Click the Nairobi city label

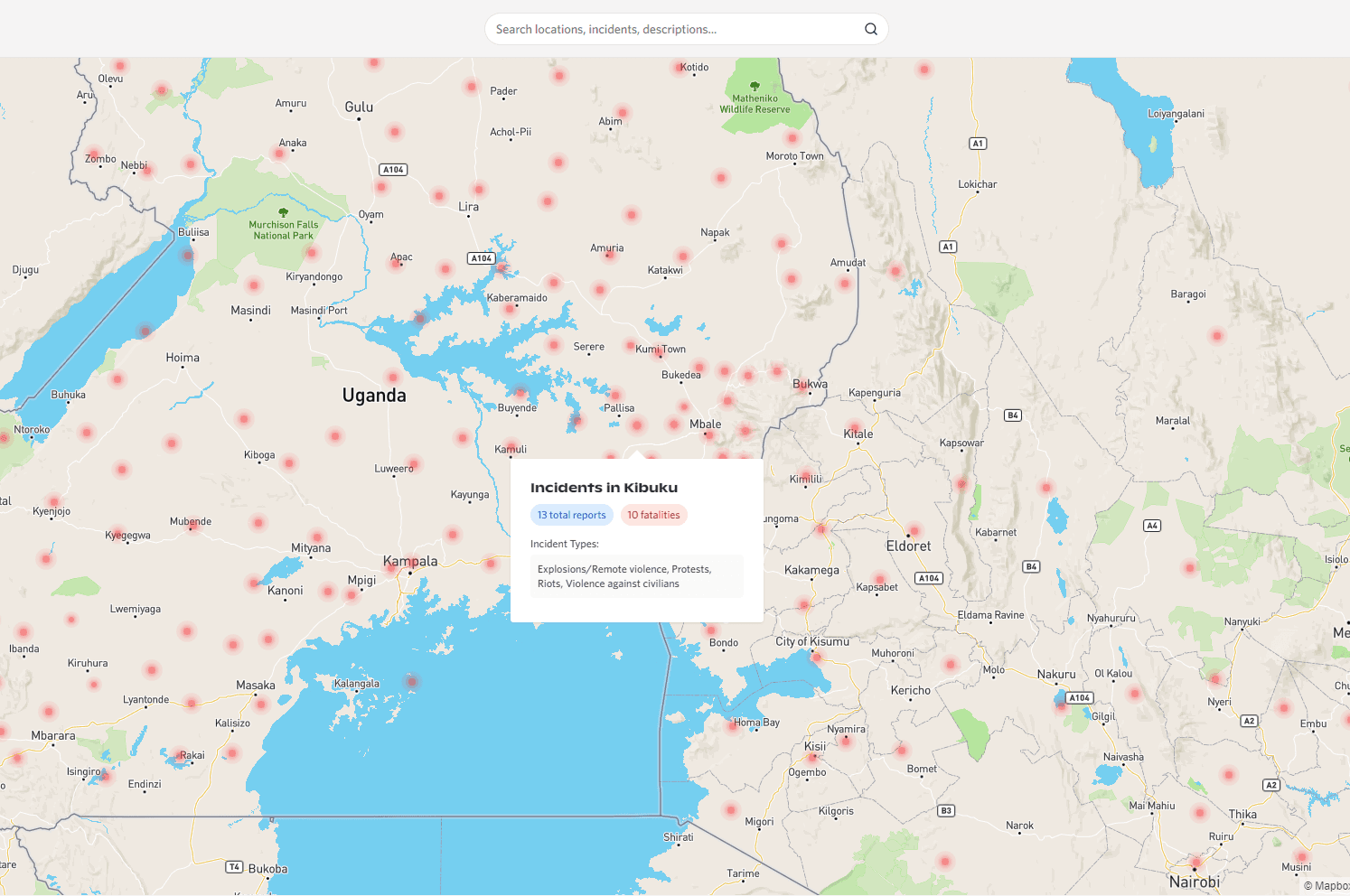click(x=1194, y=882)
